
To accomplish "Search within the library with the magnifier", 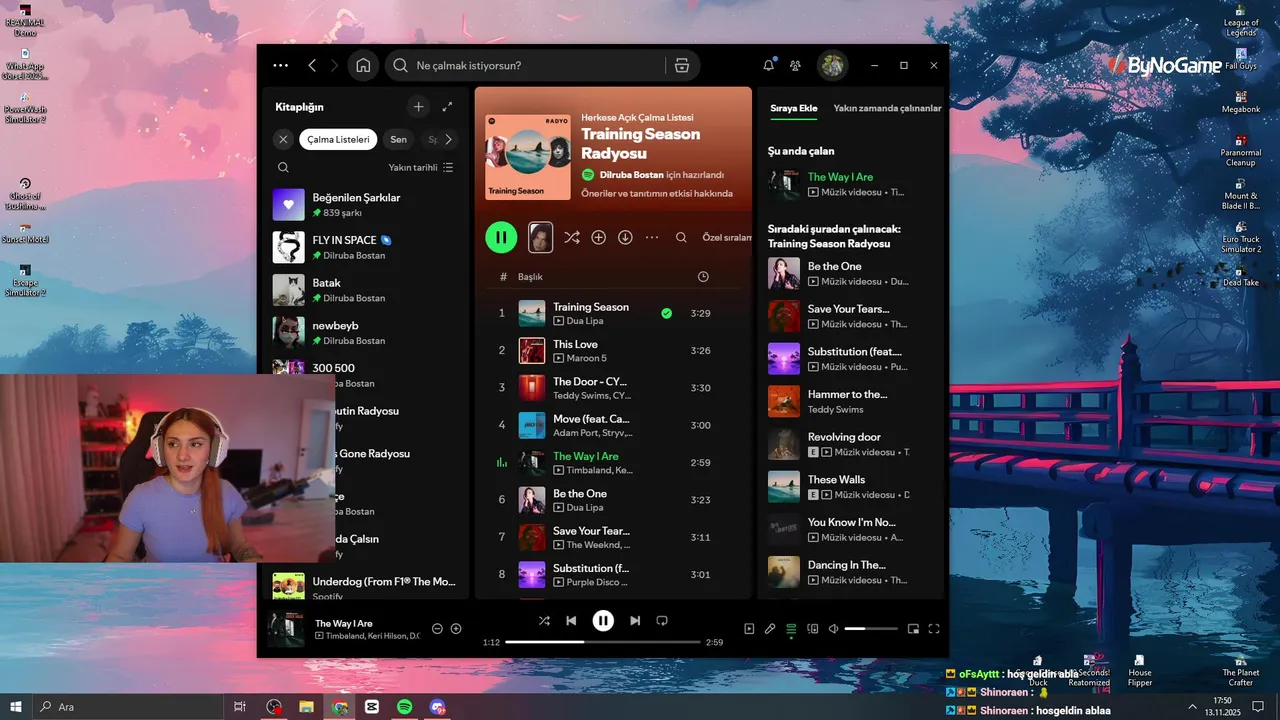I will [284, 167].
